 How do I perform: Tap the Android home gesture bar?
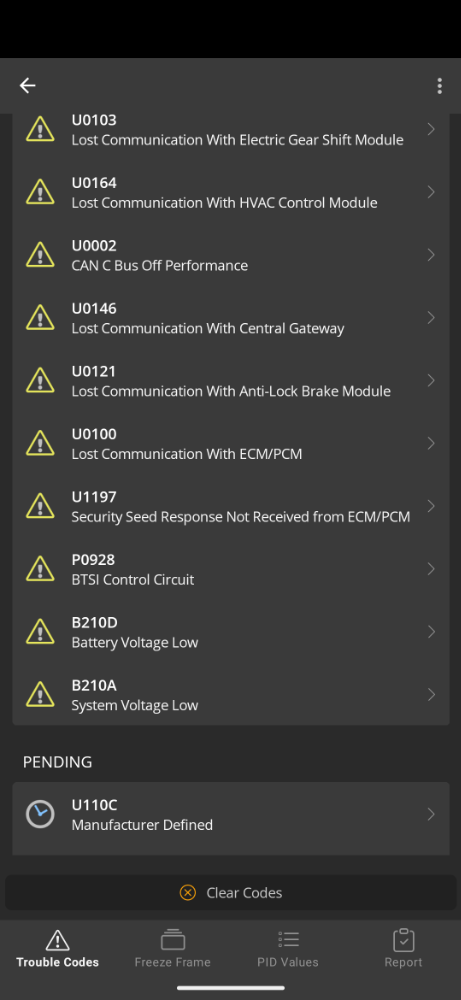[231, 988]
